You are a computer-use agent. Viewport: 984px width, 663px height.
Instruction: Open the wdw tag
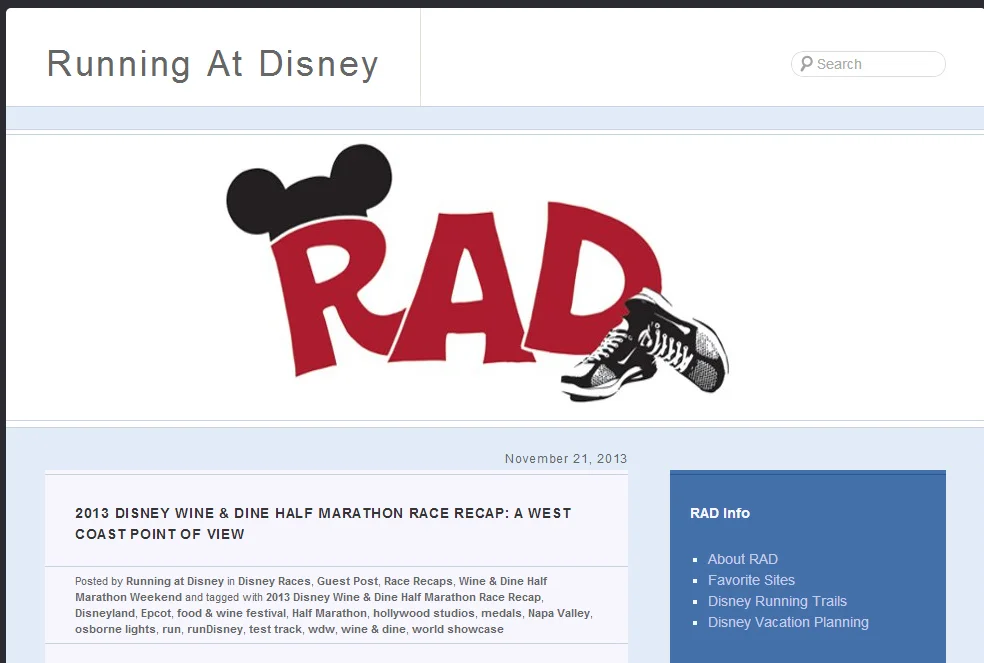321,629
